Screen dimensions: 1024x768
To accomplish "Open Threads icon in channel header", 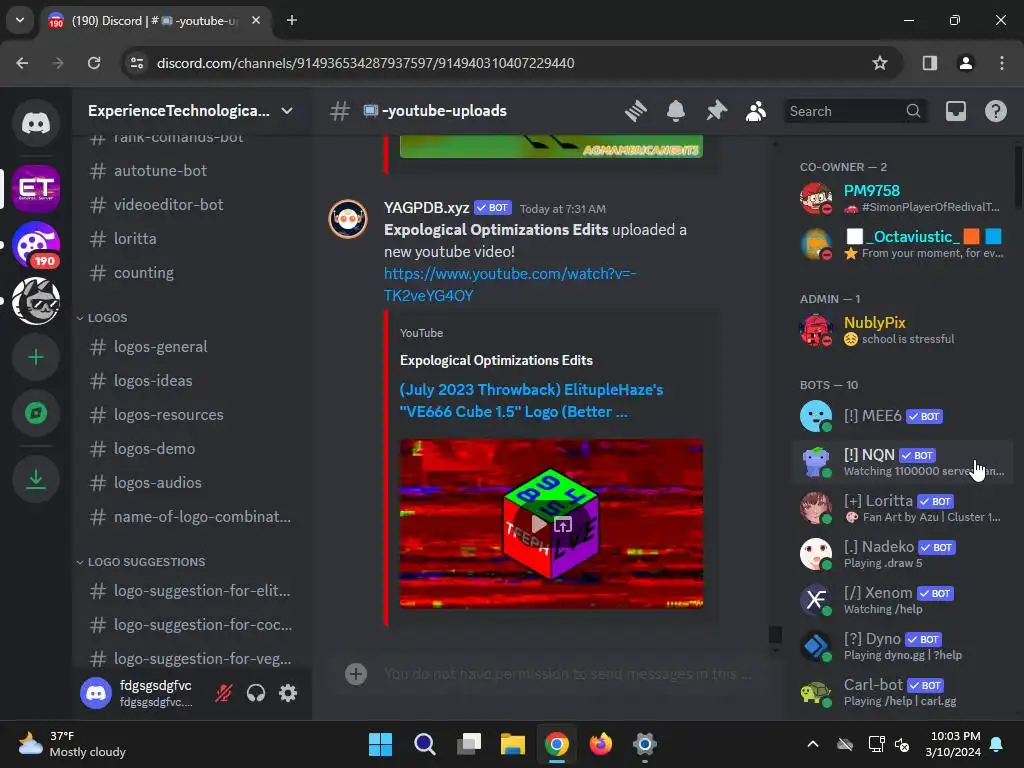I will (x=635, y=111).
